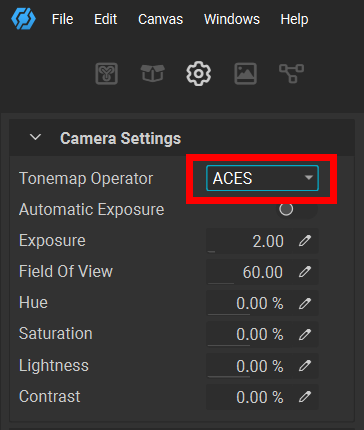Click the Contrast pencil edit icon
Screen dimensions: 364x430
305,397
